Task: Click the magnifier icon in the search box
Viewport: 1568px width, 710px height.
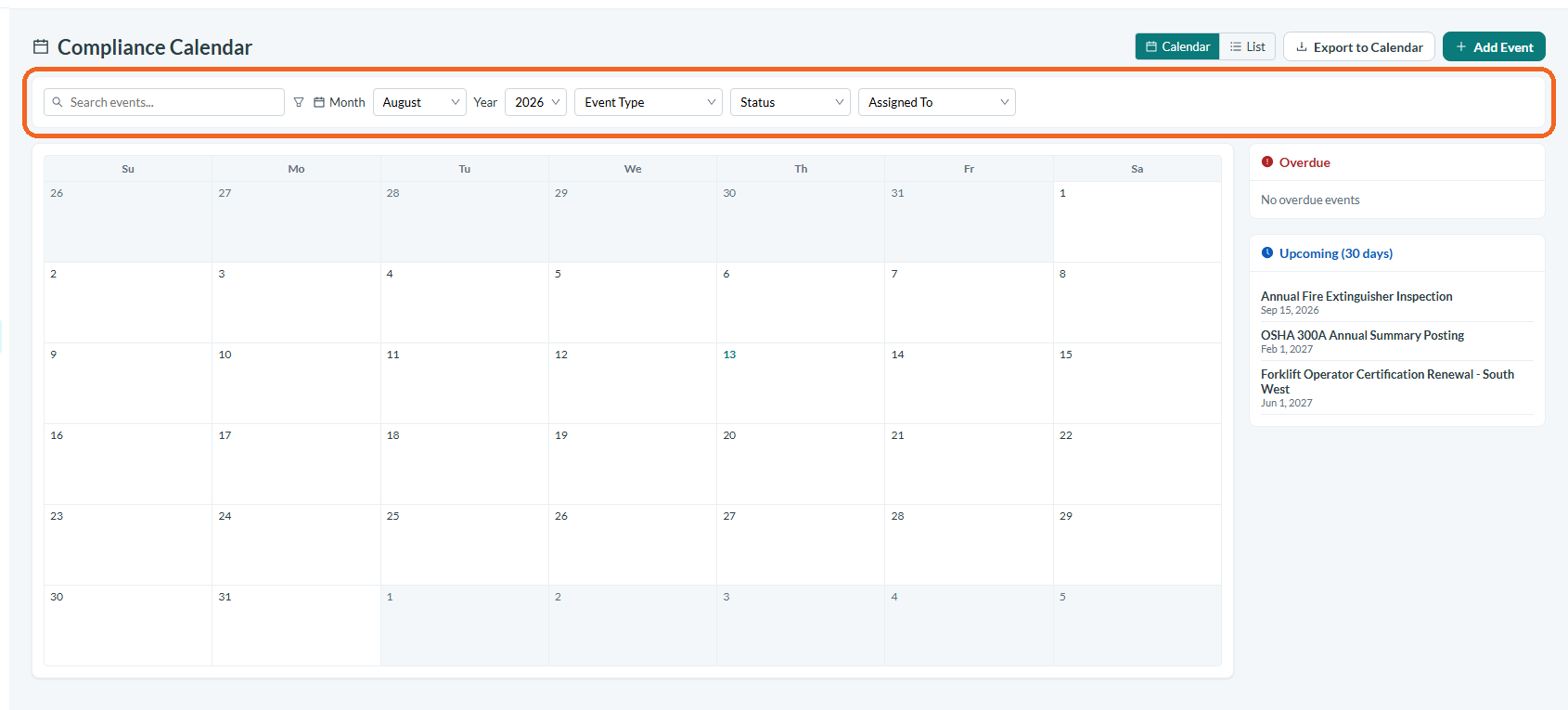Action: pos(58,102)
